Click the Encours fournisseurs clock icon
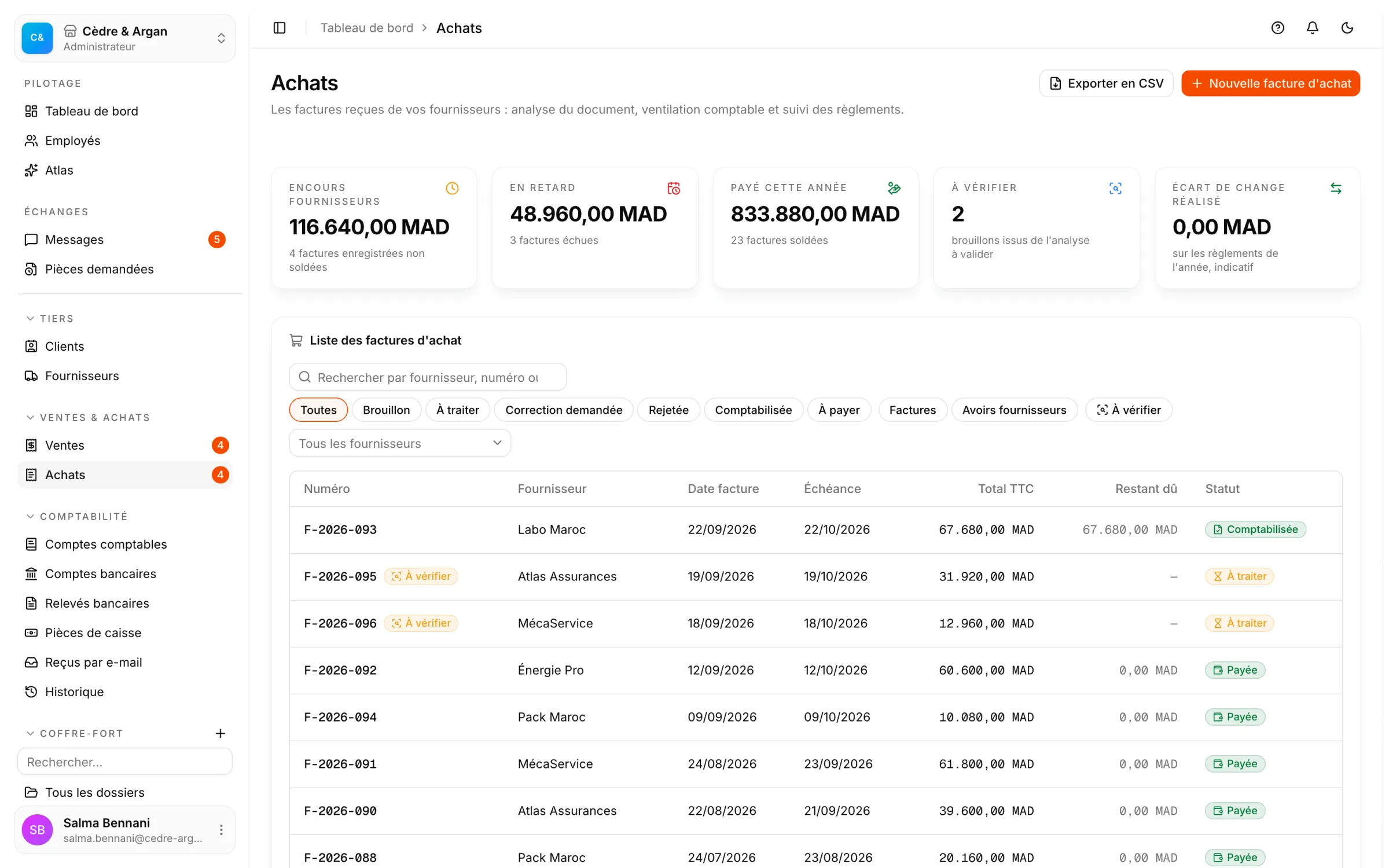Image resolution: width=1389 pixels, height=868 pixels. 452,188
